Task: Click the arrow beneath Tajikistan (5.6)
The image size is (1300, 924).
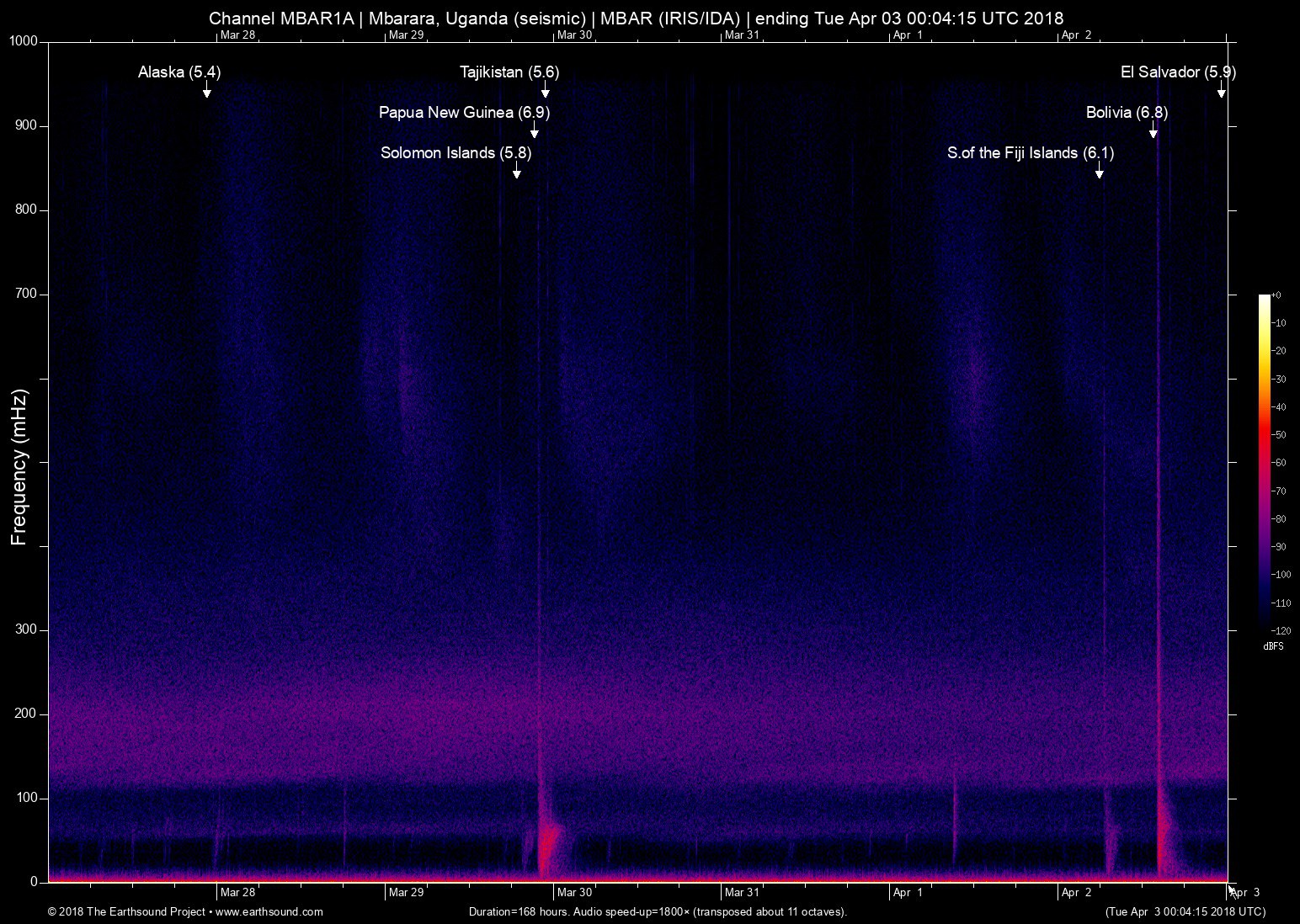Action: [545, 90]
